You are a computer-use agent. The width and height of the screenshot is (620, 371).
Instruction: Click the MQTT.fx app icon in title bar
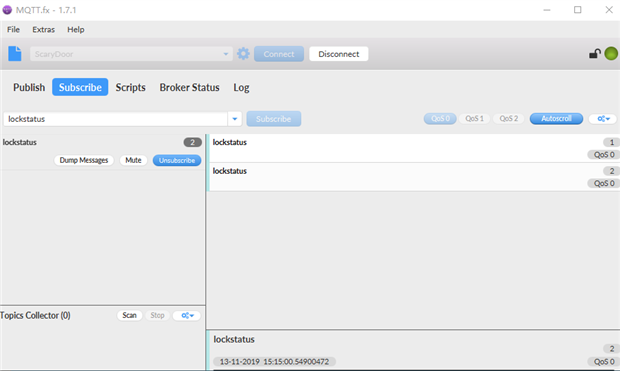7,10
